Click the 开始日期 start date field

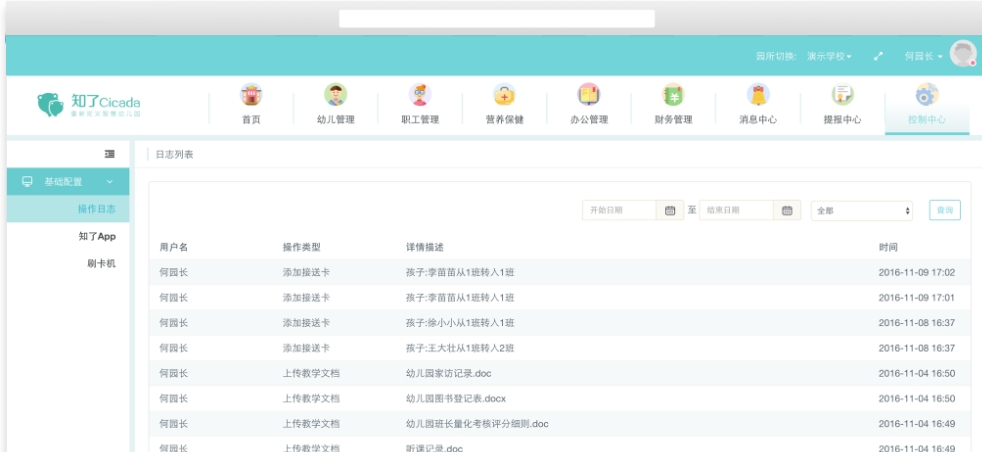(620, 210)
